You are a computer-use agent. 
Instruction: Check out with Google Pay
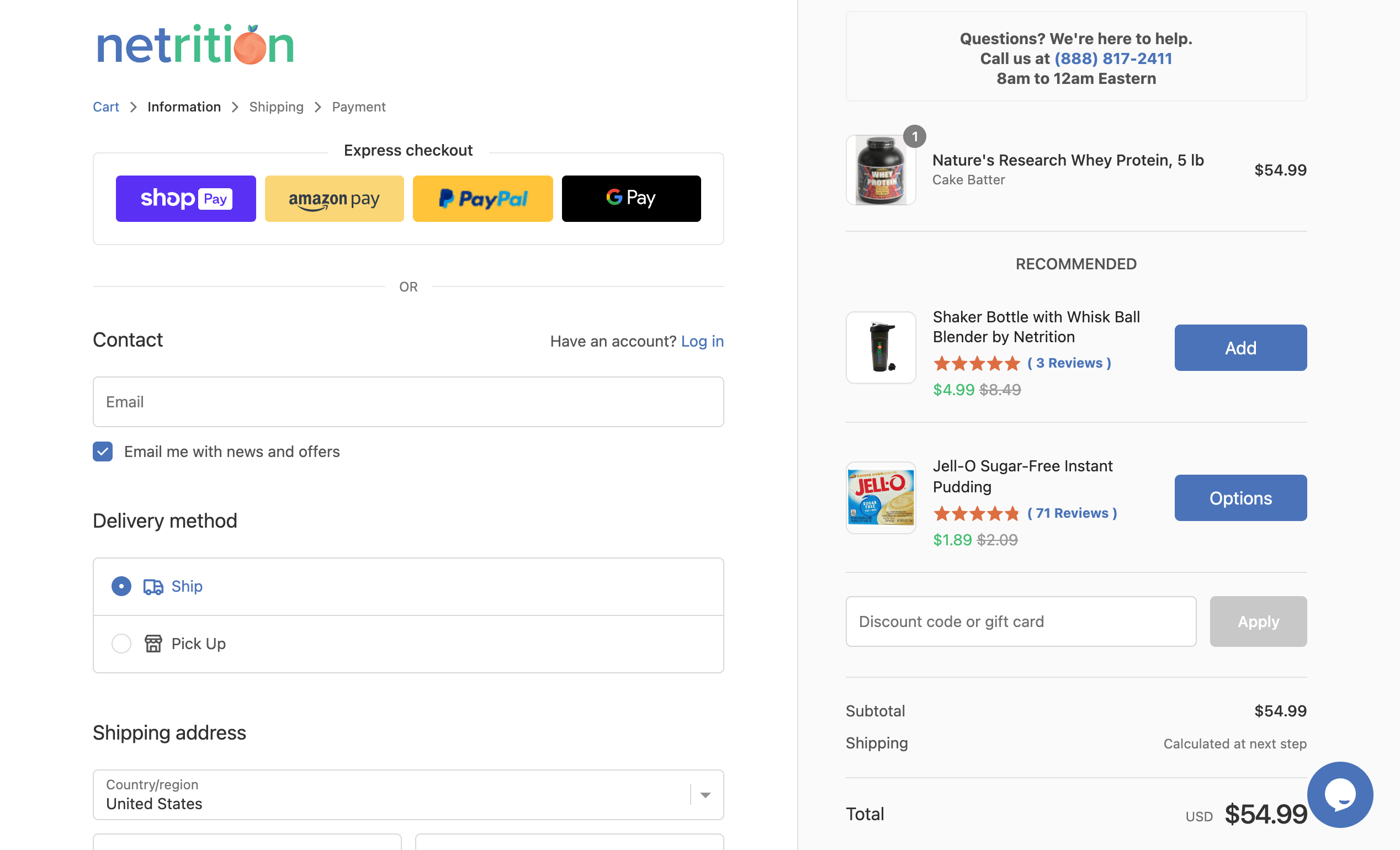tap(630, 198)
